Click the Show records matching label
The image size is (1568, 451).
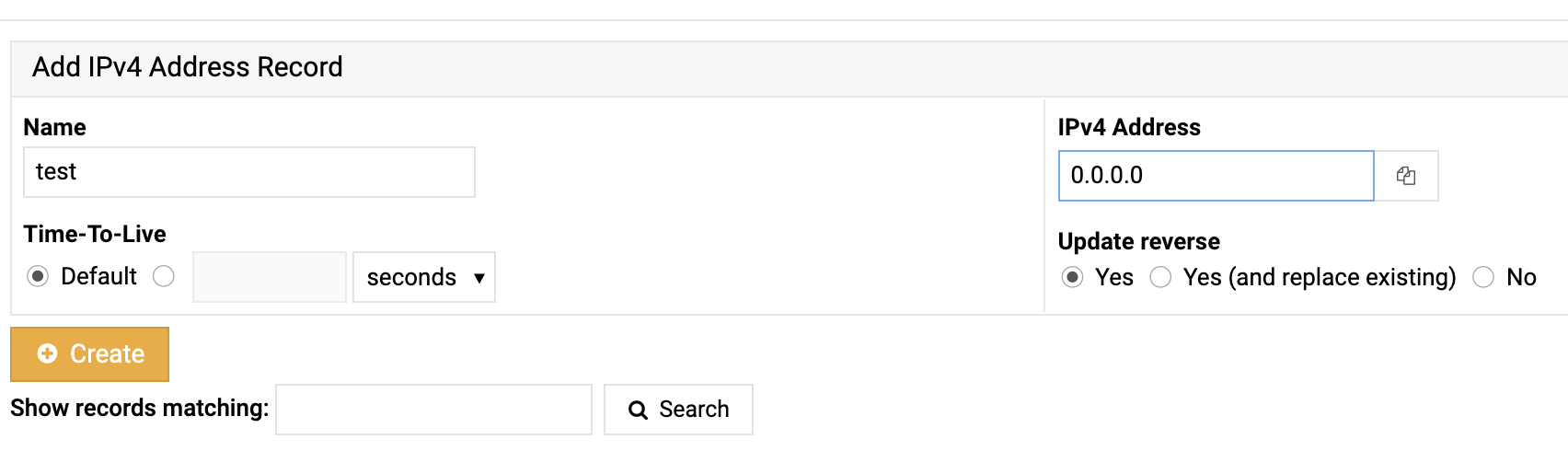coord(140,408)
